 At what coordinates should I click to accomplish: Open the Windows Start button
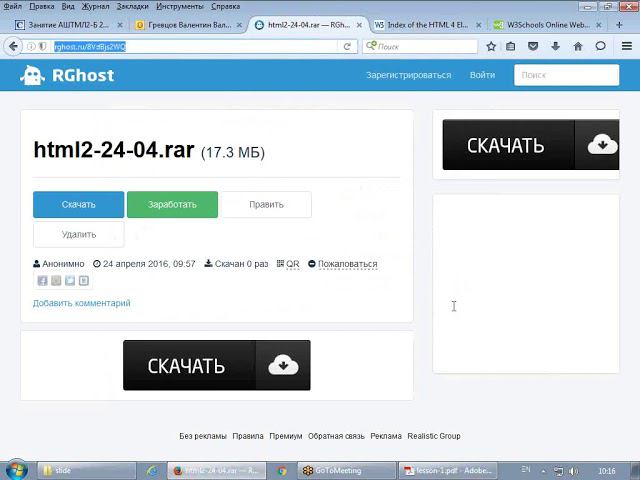point(17,470)
